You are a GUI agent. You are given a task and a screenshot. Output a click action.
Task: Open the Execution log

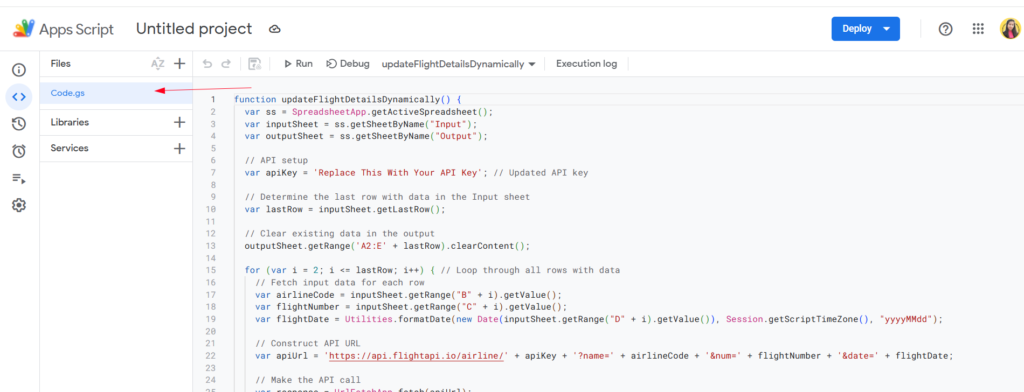586,64
